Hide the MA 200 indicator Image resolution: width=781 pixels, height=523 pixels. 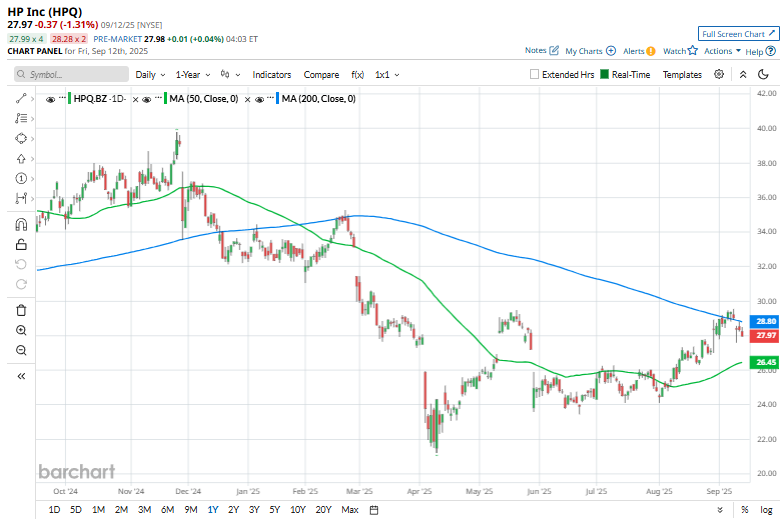259,100
